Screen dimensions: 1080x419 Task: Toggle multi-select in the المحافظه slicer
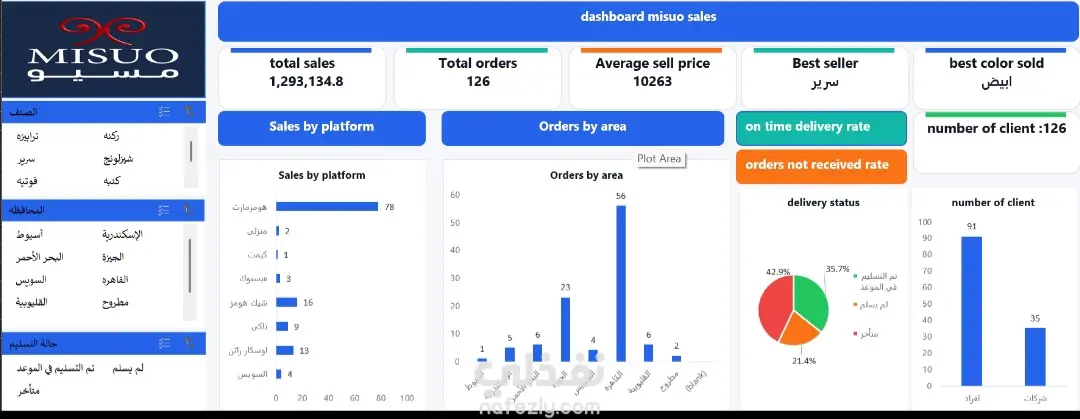(164, 210)
